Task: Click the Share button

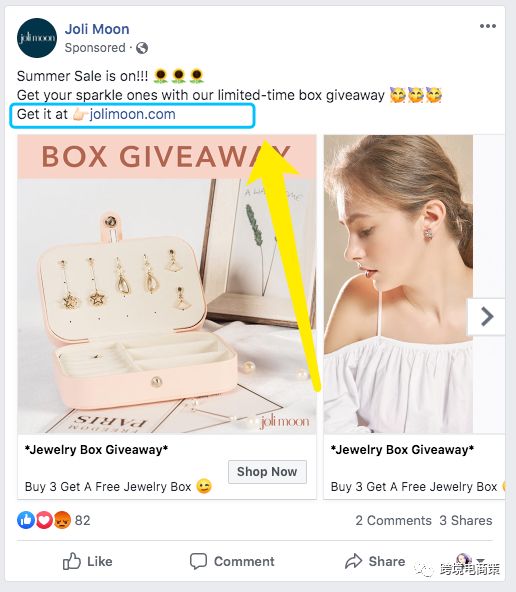Action: tap(375, 561)
